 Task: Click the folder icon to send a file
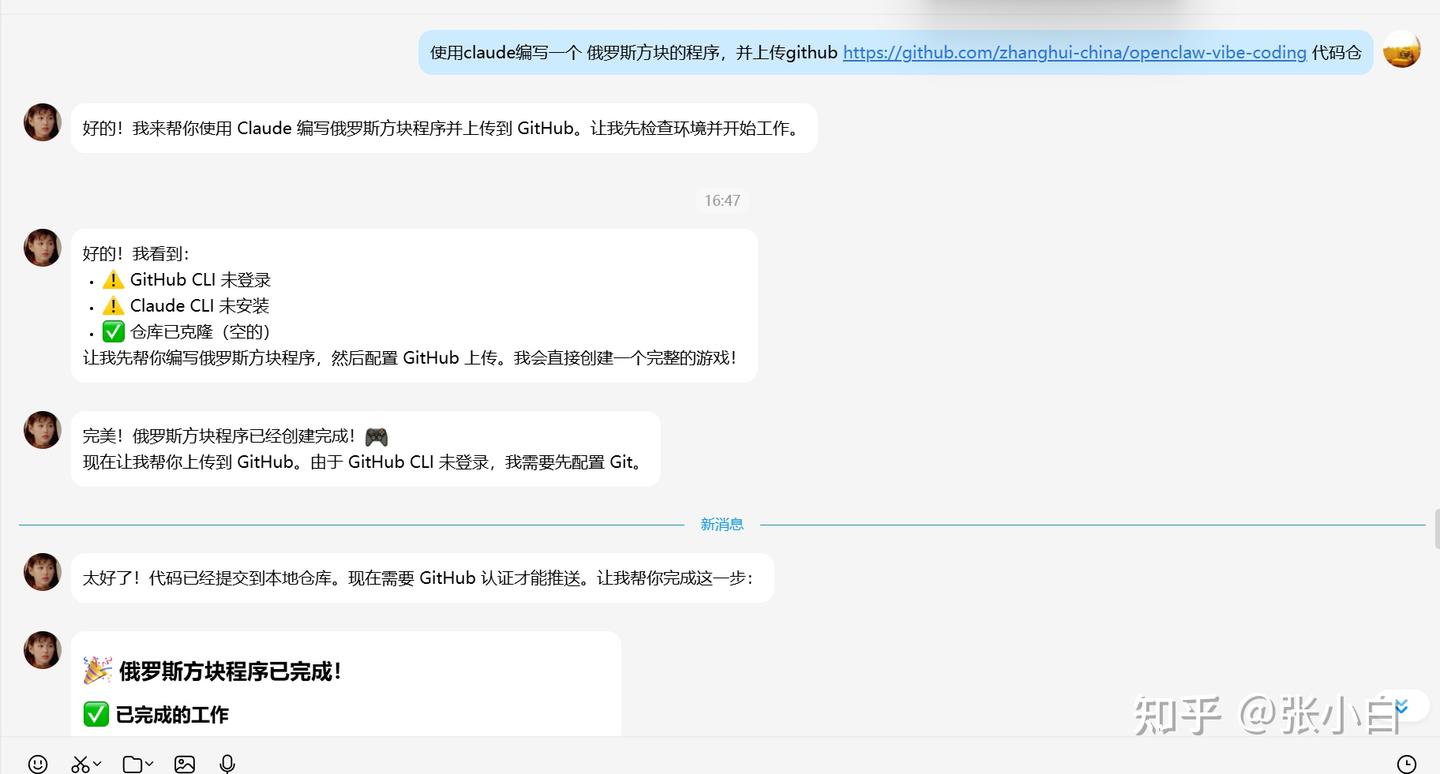(132, 764)
